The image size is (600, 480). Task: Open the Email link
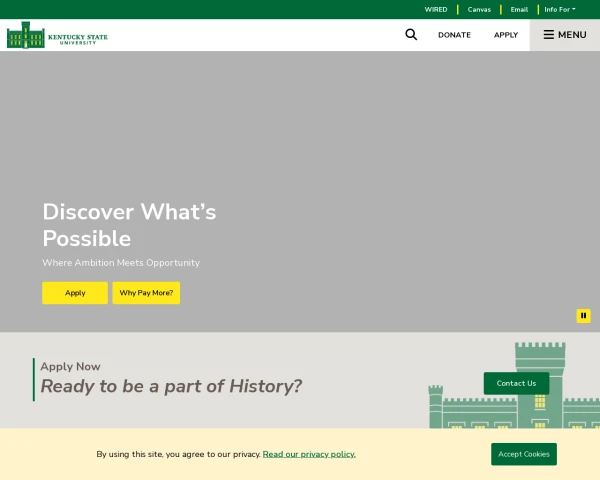point(519,10)
